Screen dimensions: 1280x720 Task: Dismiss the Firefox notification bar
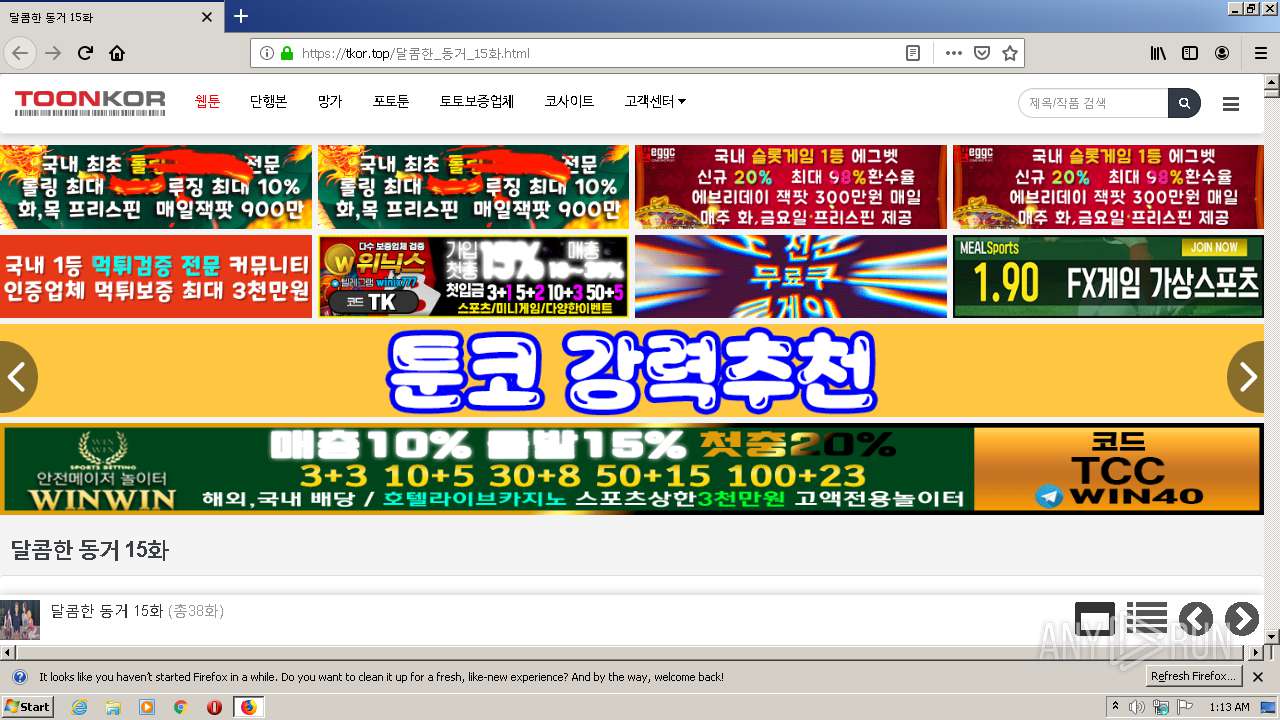1258,677
